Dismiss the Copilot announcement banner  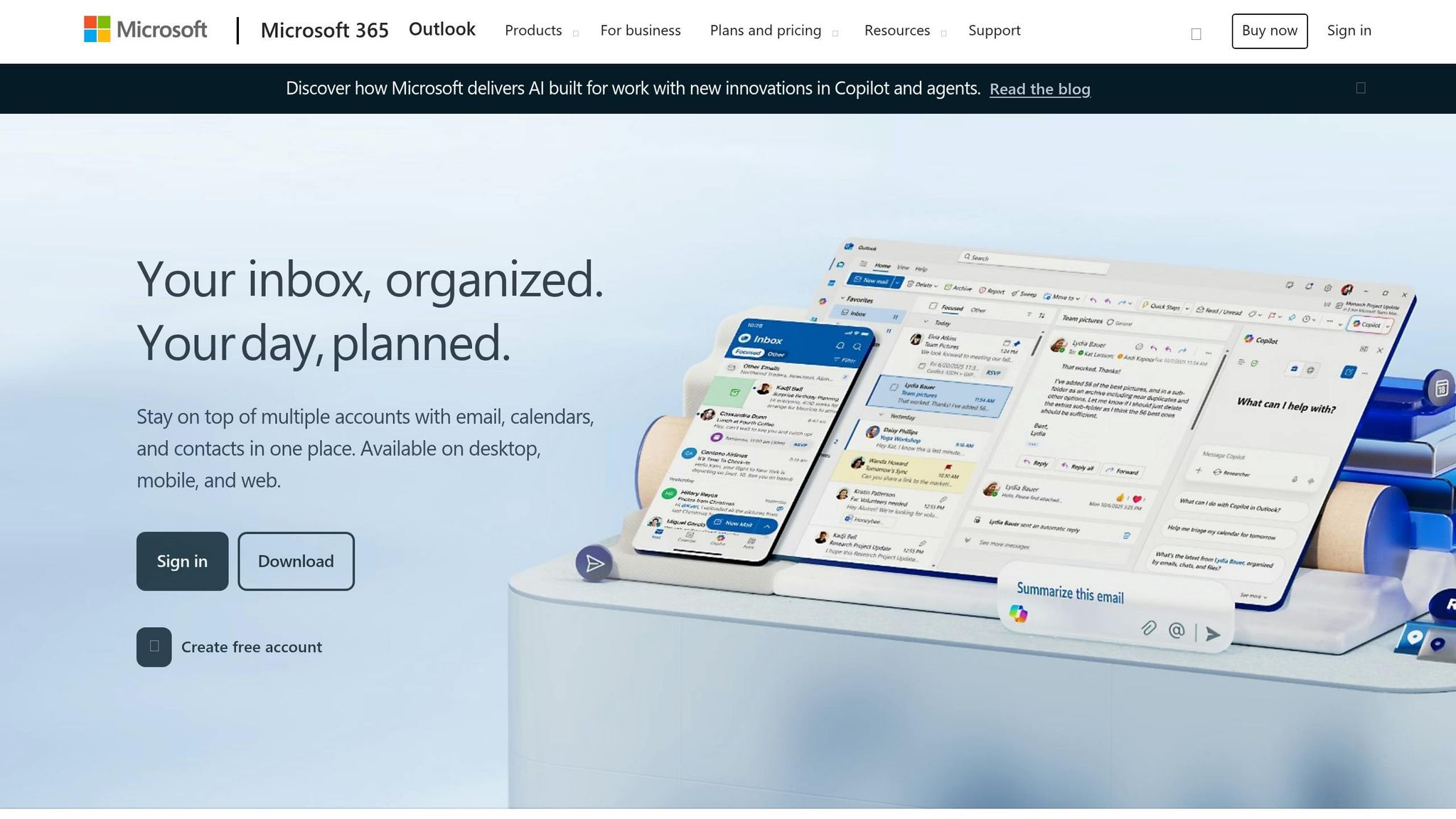[x=1361, y=88]
